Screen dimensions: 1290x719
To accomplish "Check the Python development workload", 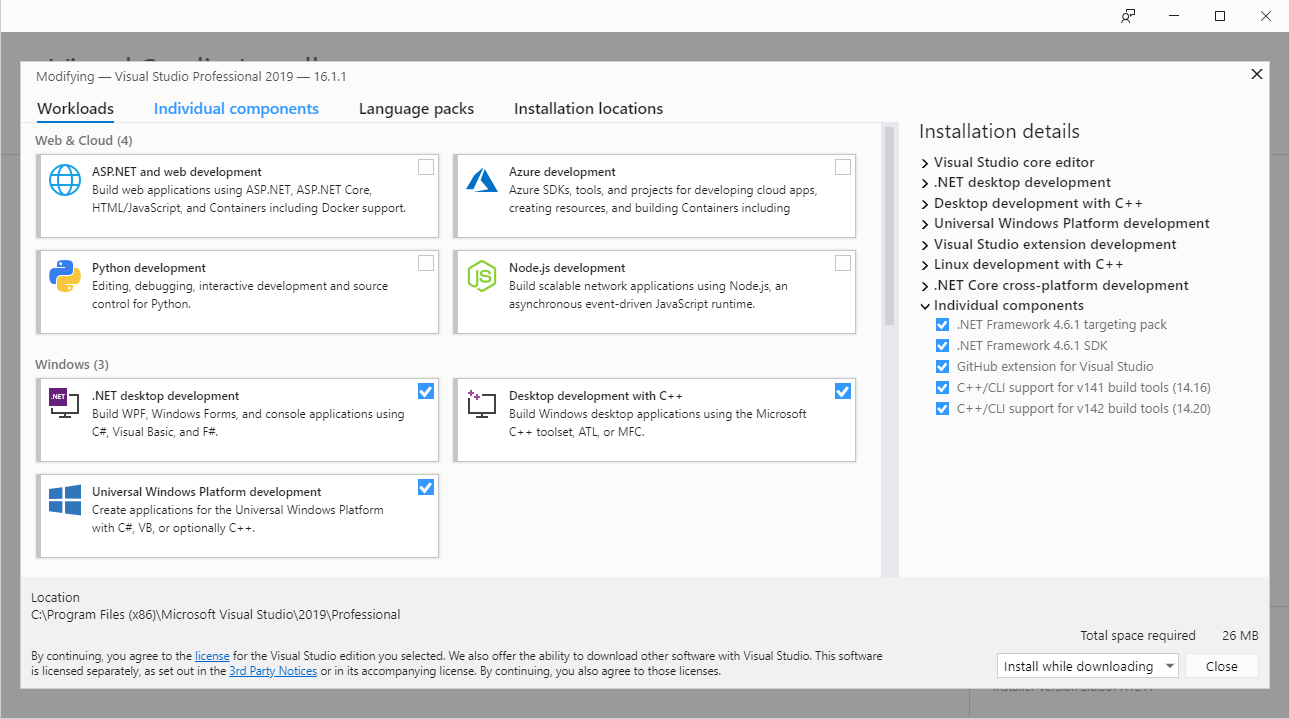I will 426,263.
